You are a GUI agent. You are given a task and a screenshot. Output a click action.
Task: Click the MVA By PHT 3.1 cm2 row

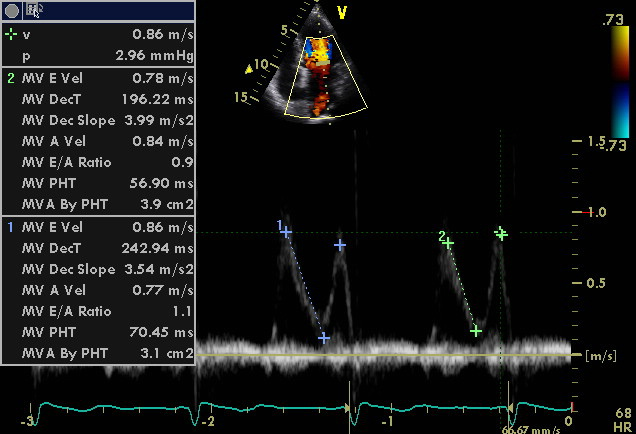[100, 353]
